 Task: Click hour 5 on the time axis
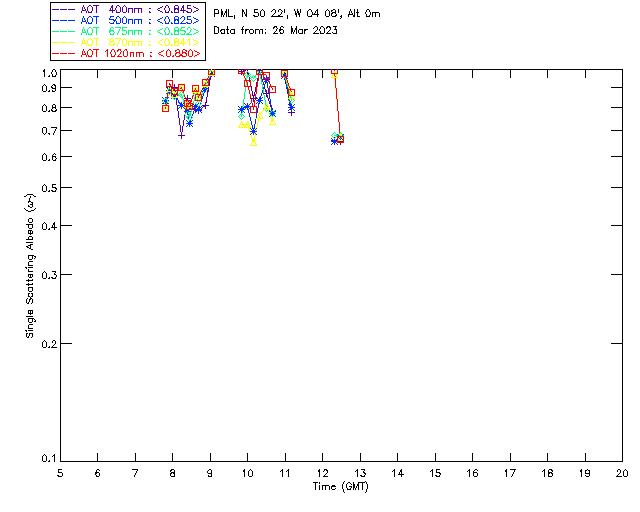[x=60, y=472]
